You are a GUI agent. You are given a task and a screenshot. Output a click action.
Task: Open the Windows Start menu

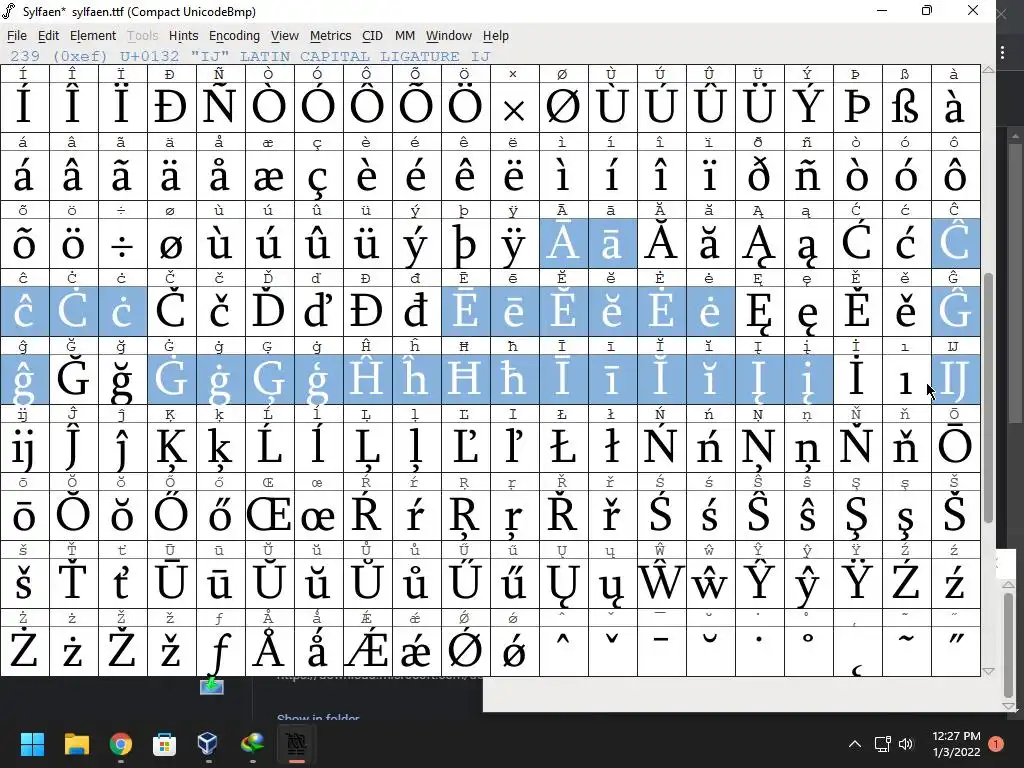(x=32, y=744)
